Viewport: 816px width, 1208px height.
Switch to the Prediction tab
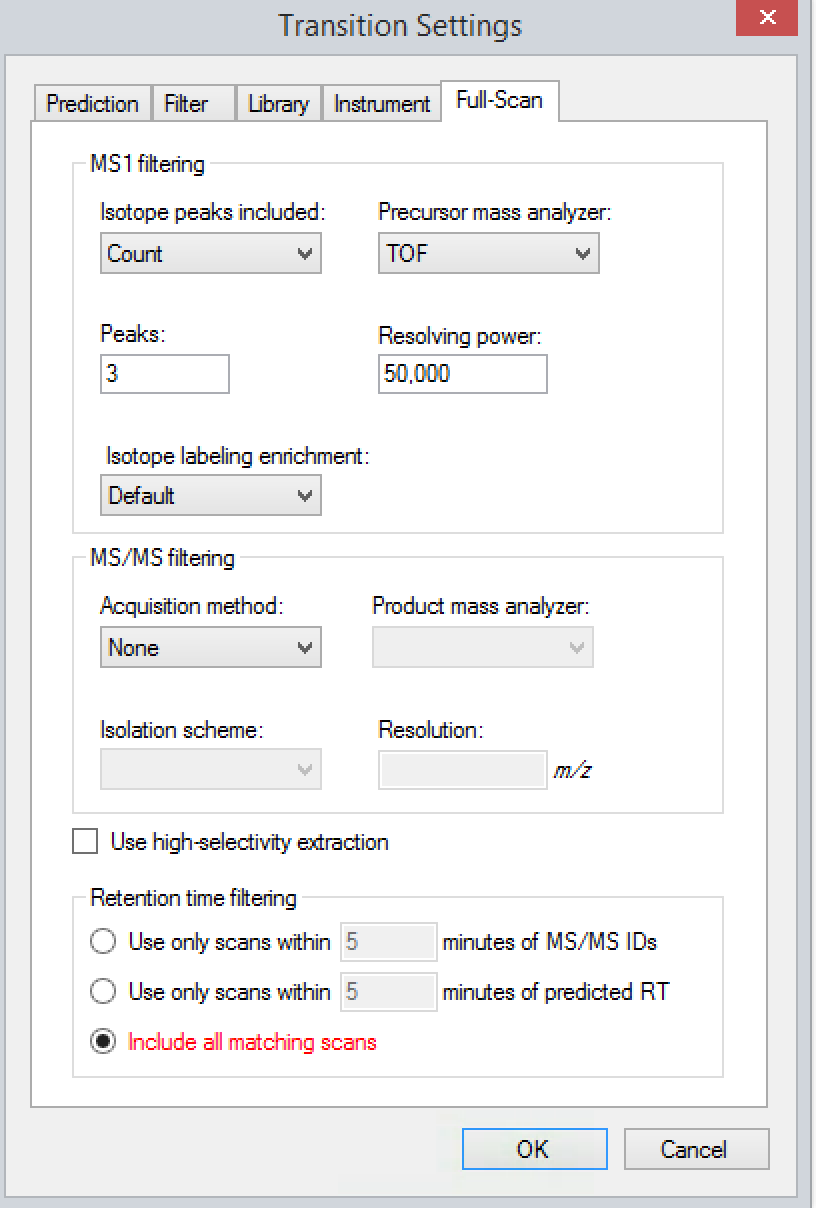pyautogui.click(x=92, y=104)
